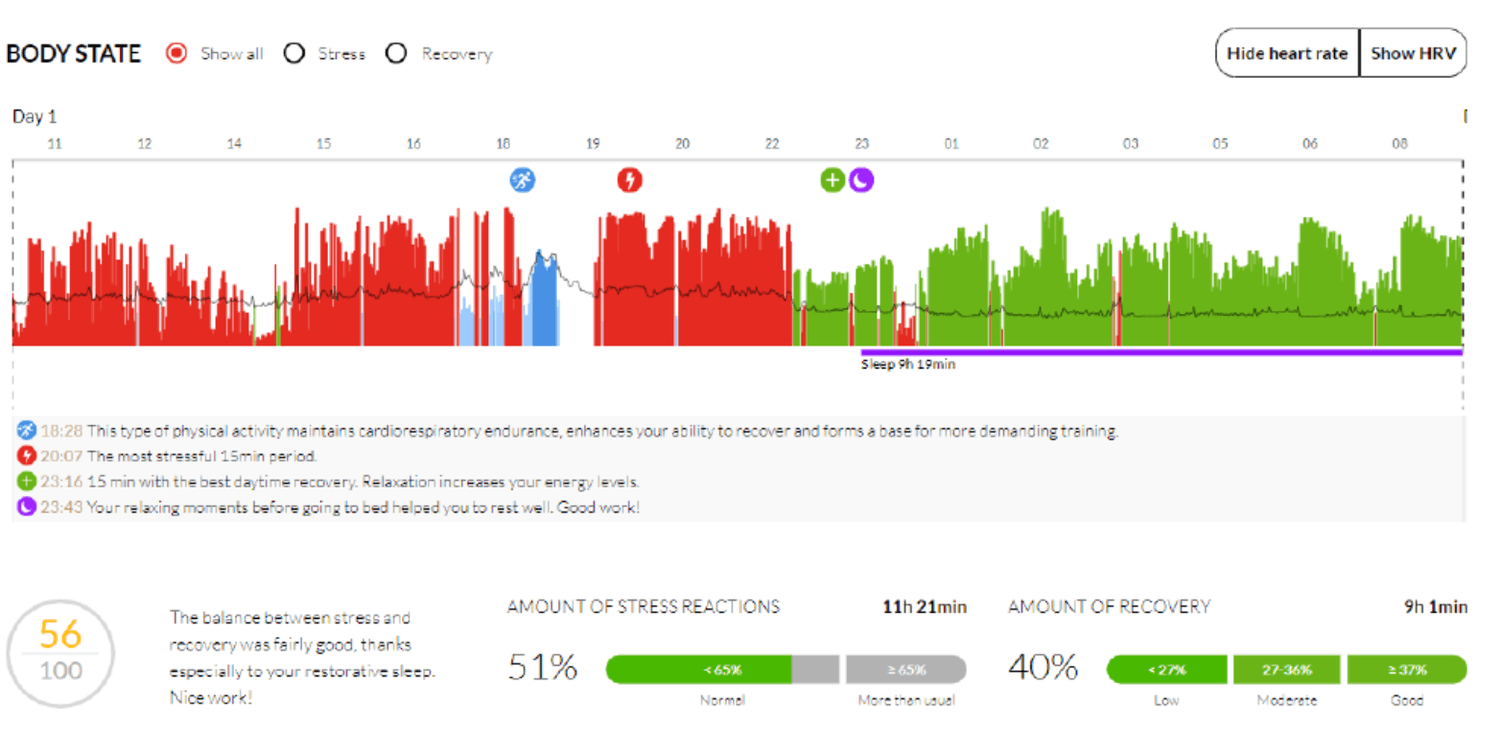Click the red lightning icon beside 20:07 note
The height and width of the screenshot is (737, 1500).
[27, 456]
